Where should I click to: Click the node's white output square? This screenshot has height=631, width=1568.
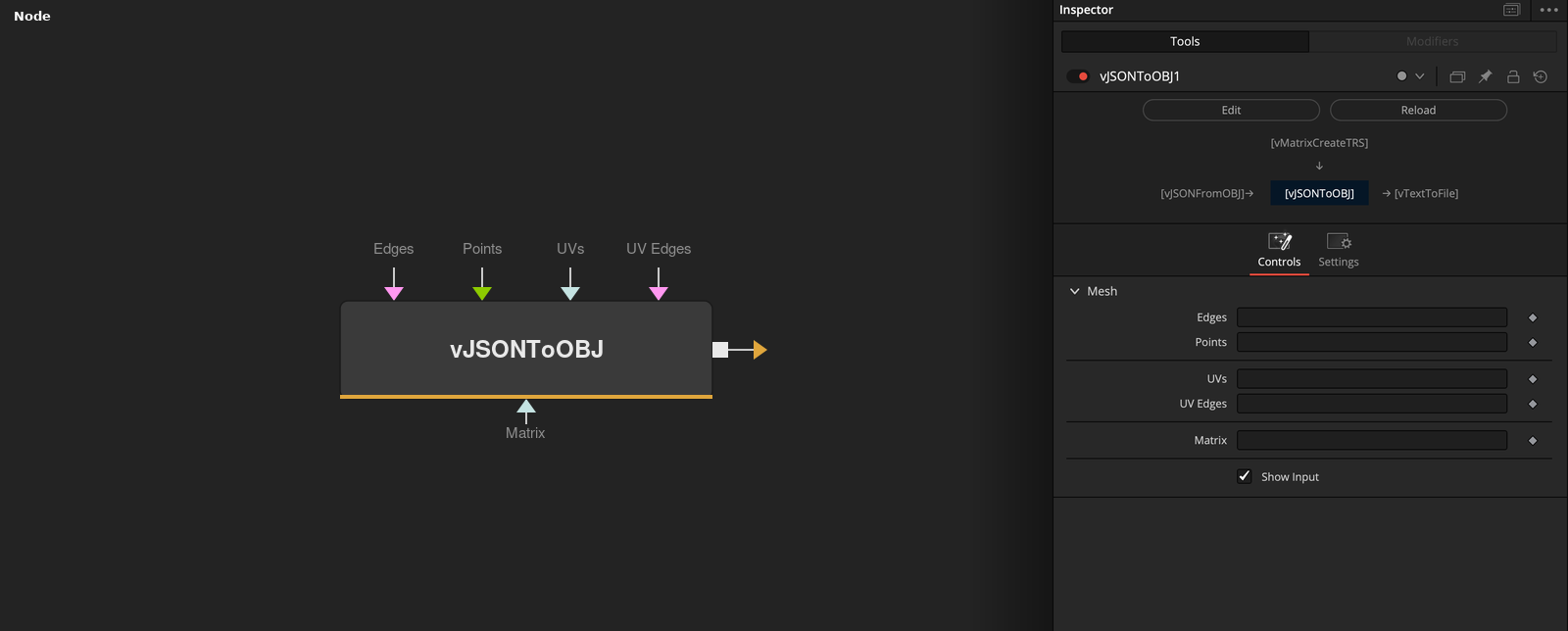pyautogui.click(x=720, y=350)
